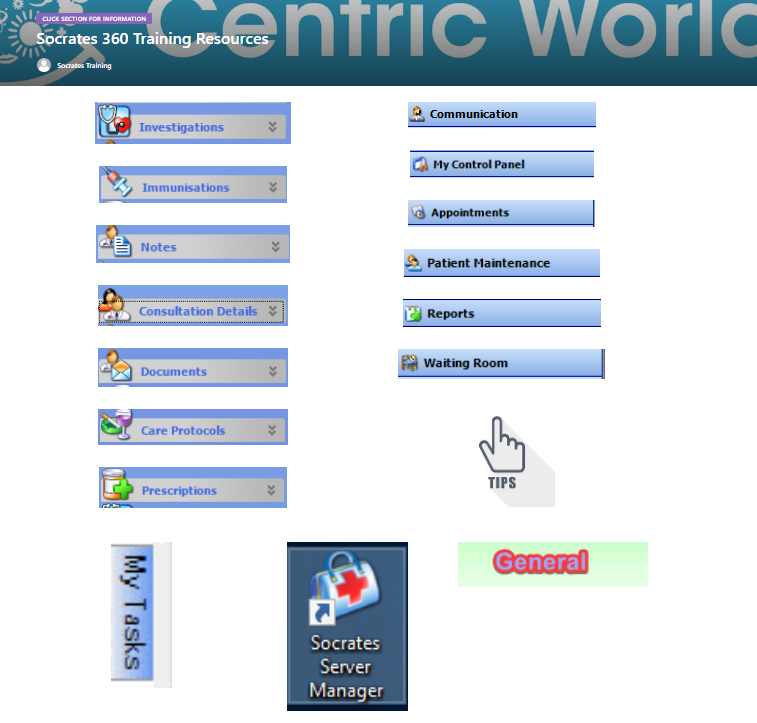
Task: Click the Immunisations syringe icon
Action: 118,185
